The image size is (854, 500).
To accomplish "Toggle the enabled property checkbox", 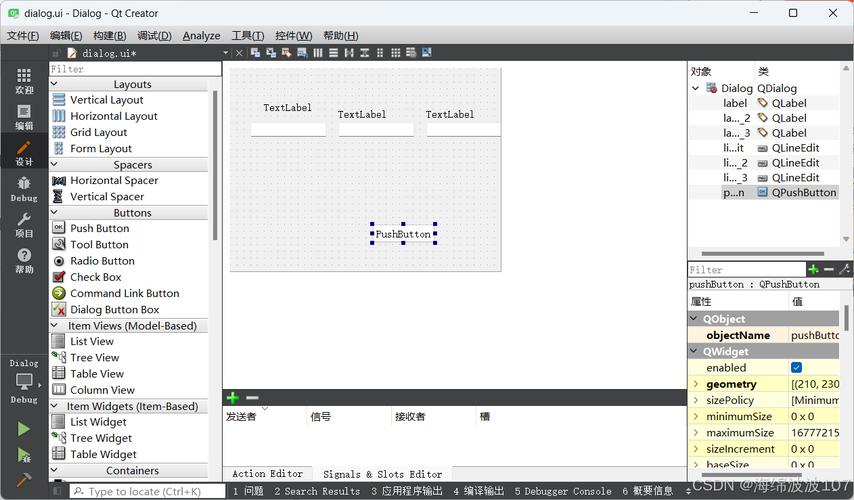I will click(796, 368).
